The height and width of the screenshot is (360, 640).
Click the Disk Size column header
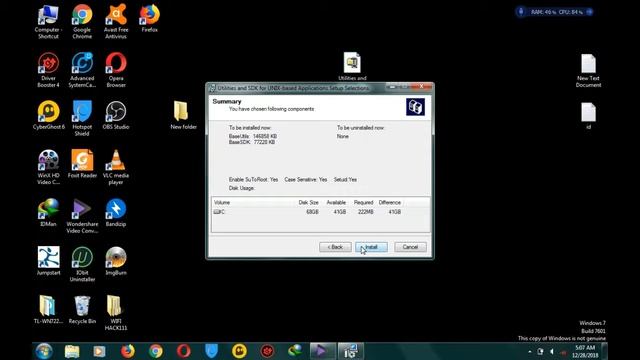308,202
